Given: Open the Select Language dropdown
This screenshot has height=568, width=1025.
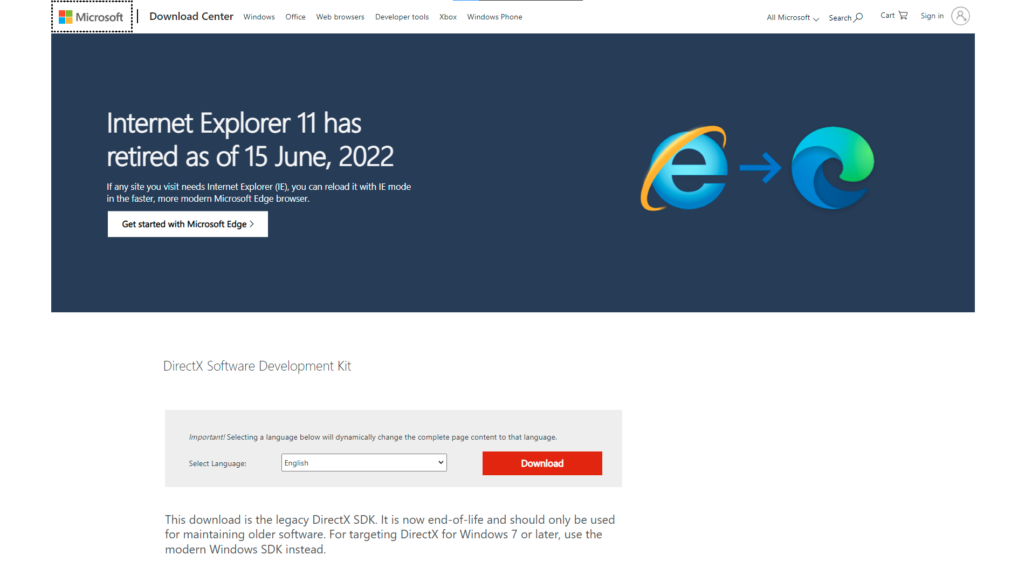Looking at the screenshot, I should point(363,463).
